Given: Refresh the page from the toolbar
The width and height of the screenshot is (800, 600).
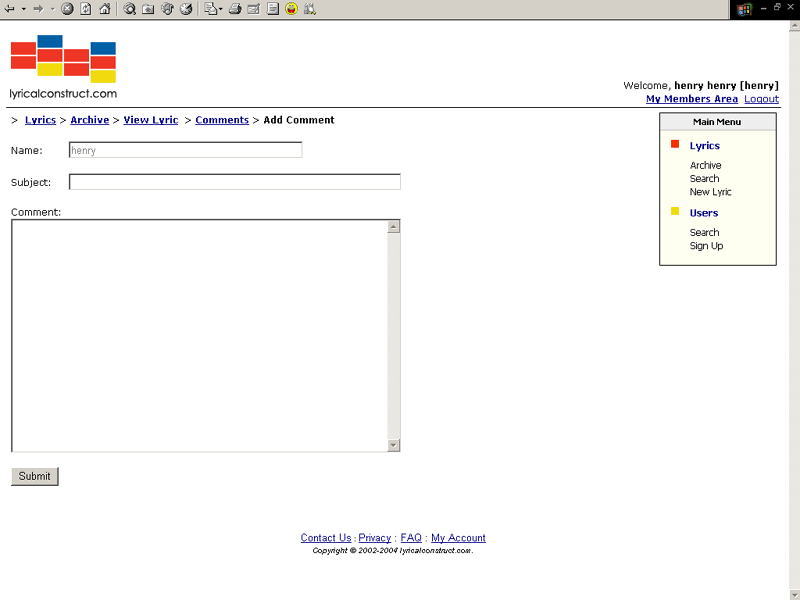Looking at the screenshot, I should tap(86, 9).
